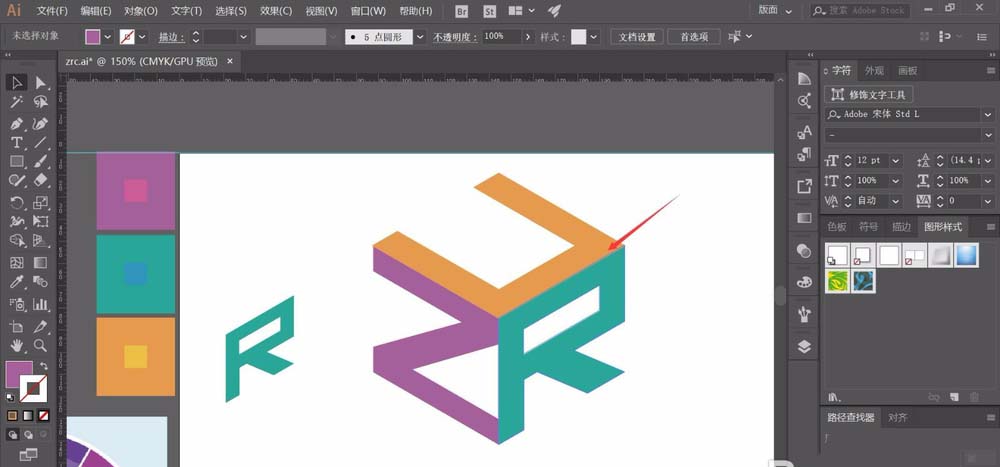Open the kerning 自动 dropdown
This screenshot has width=1000, height=467.
(x=895, y=201)
